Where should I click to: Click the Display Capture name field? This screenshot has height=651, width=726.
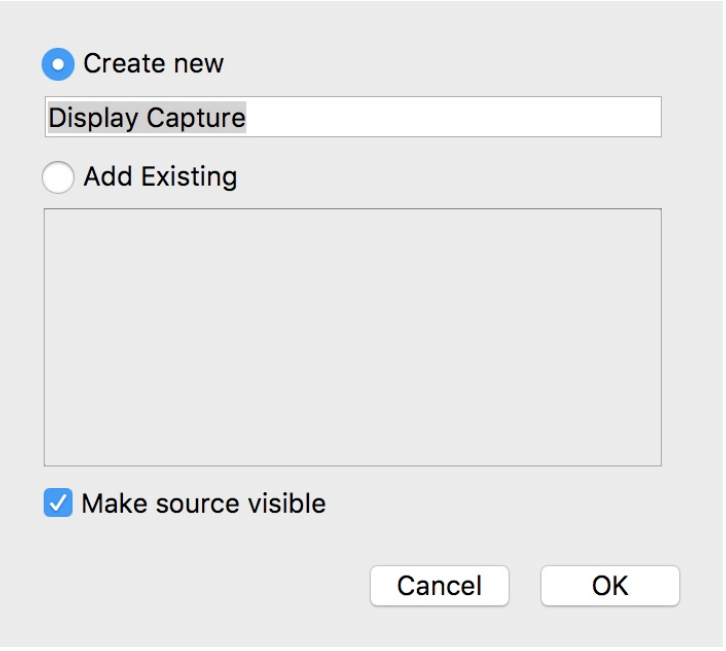pos(353,117)
